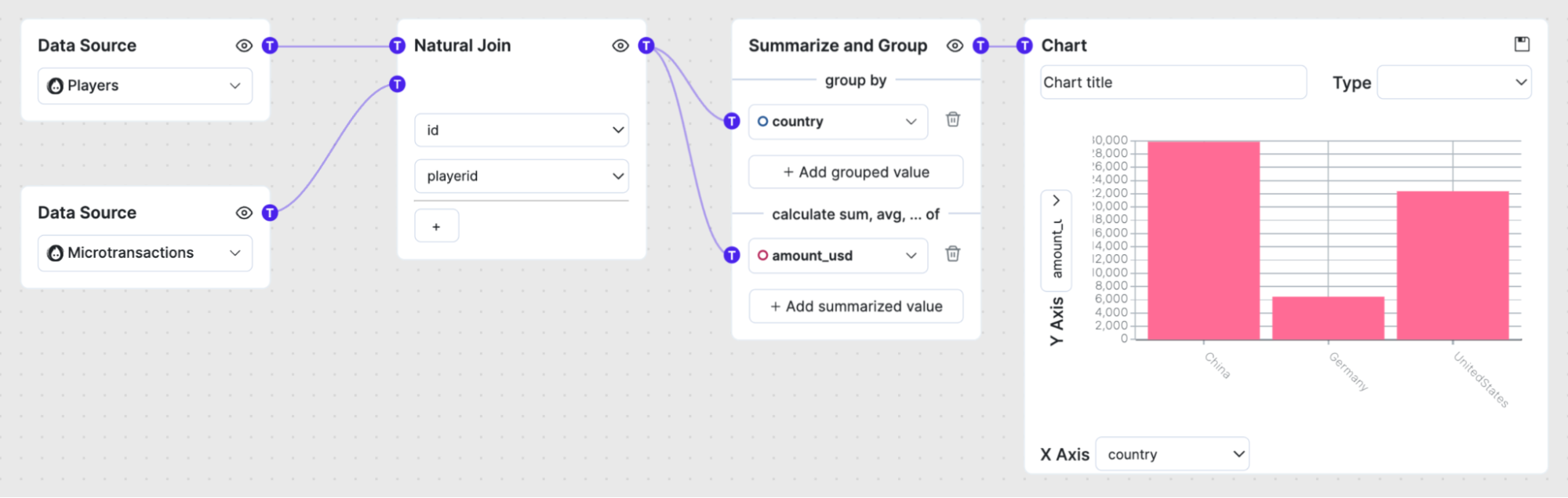Delete the amount_usd summarized row

(952, 254)
